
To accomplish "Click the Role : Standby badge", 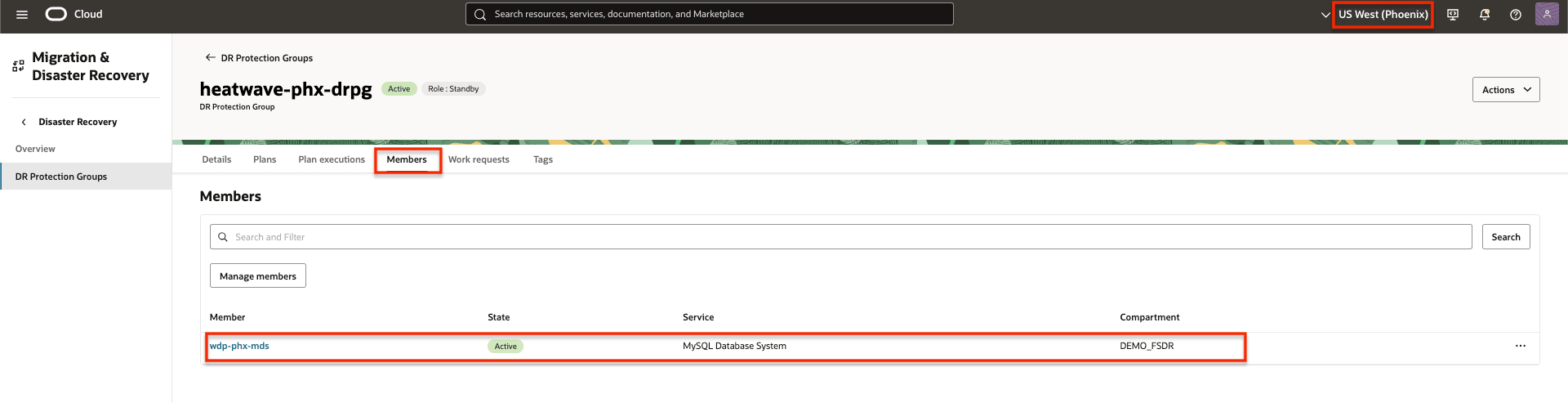I will pyautogui.click(x=453, y=89).
